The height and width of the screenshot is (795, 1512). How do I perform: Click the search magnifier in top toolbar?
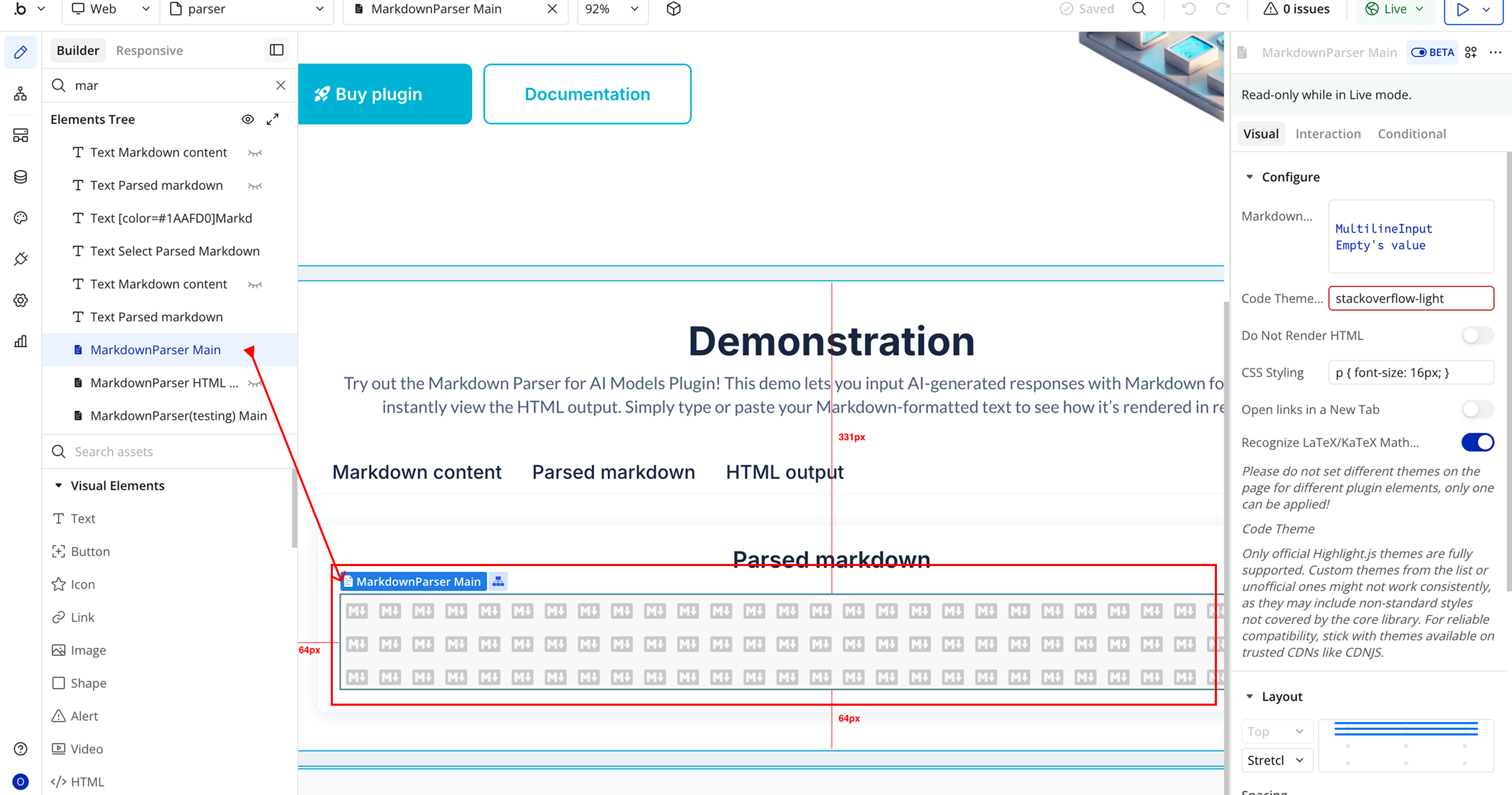tap(1139, 9)
